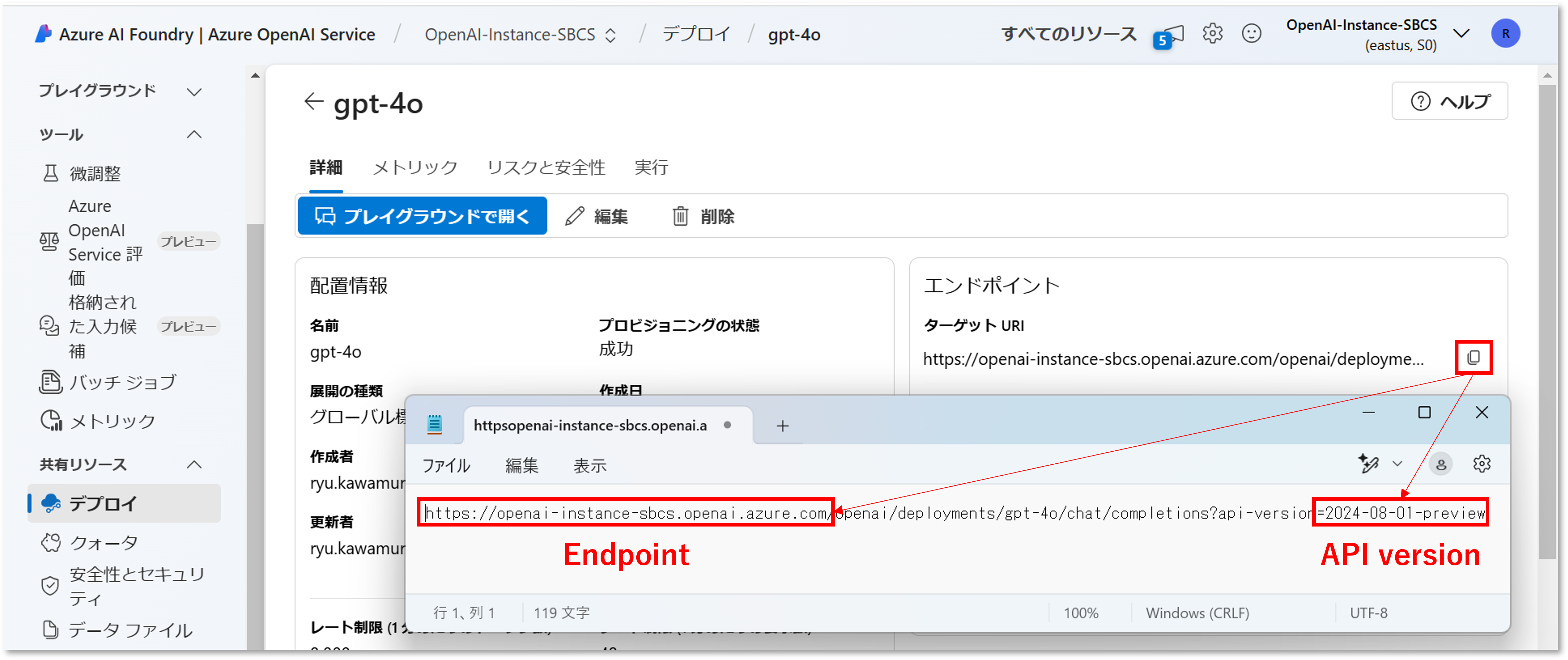Select デプロイ in the sidebar
The width and height of the screenshot is (1568, 660).
[x=124, y=504]
